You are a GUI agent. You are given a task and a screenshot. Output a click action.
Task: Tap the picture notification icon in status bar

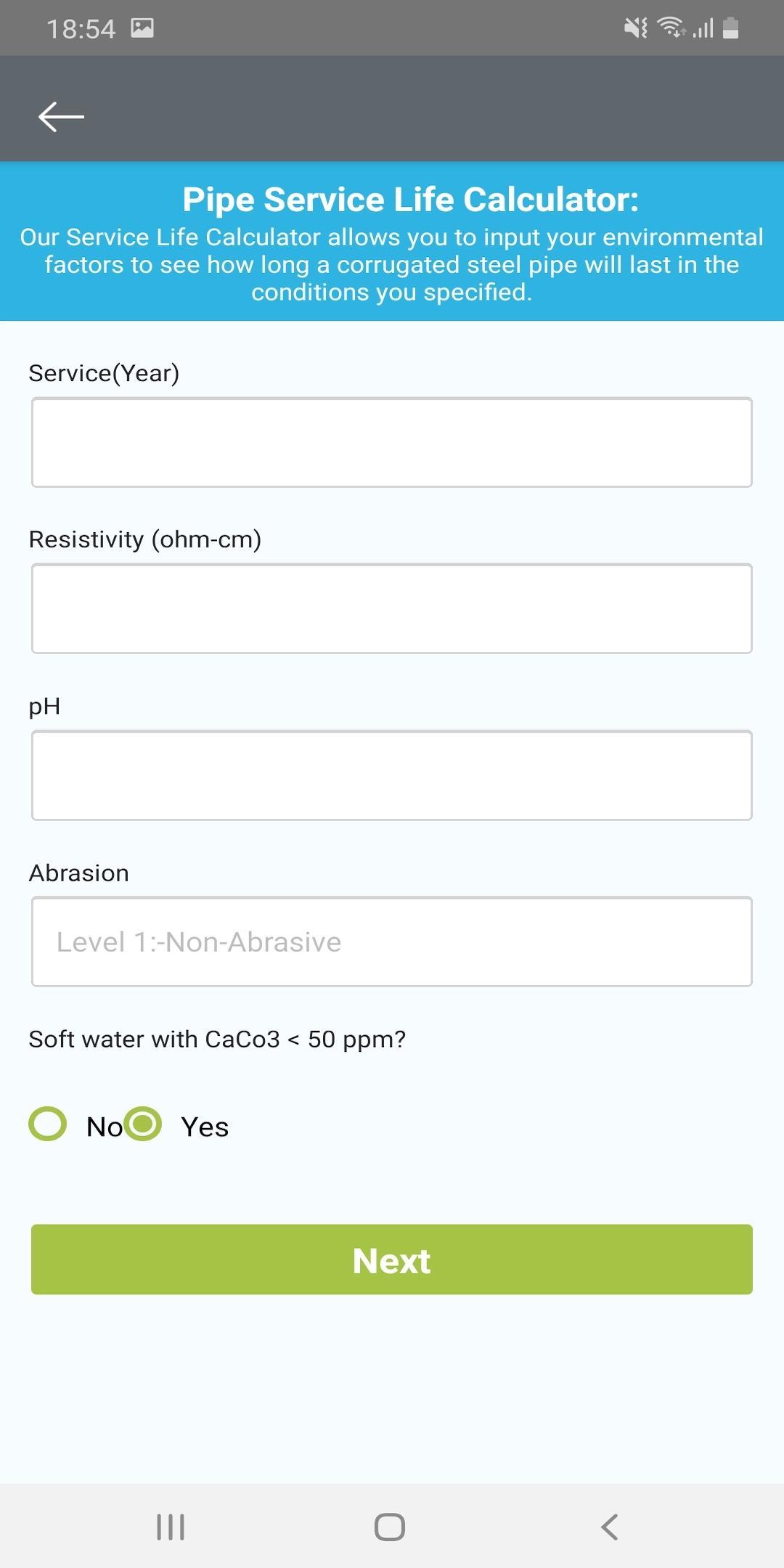pos(142,28)
